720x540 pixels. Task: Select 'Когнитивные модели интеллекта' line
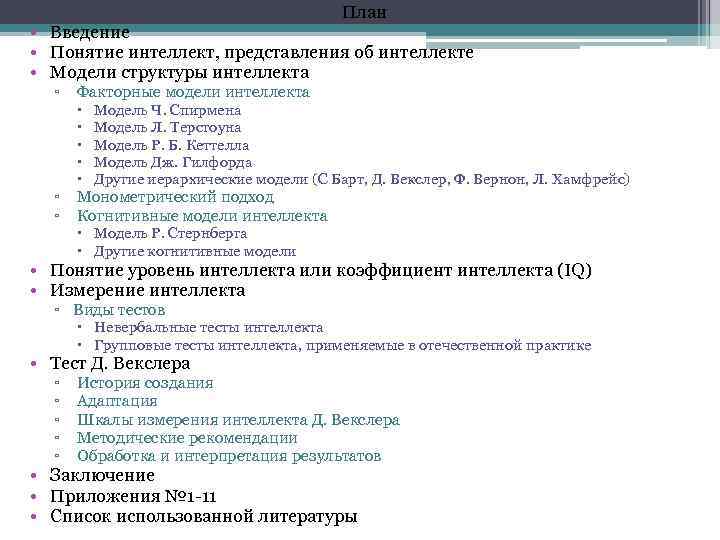point(202,216)
